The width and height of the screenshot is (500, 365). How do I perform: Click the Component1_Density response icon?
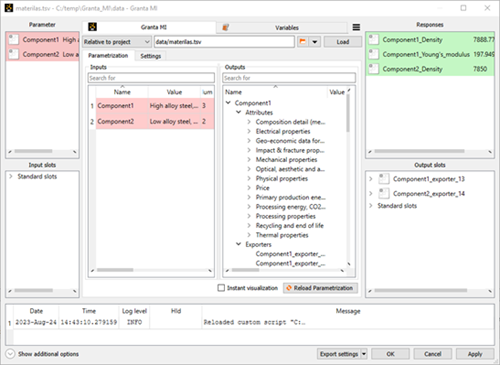coord(374,39)
